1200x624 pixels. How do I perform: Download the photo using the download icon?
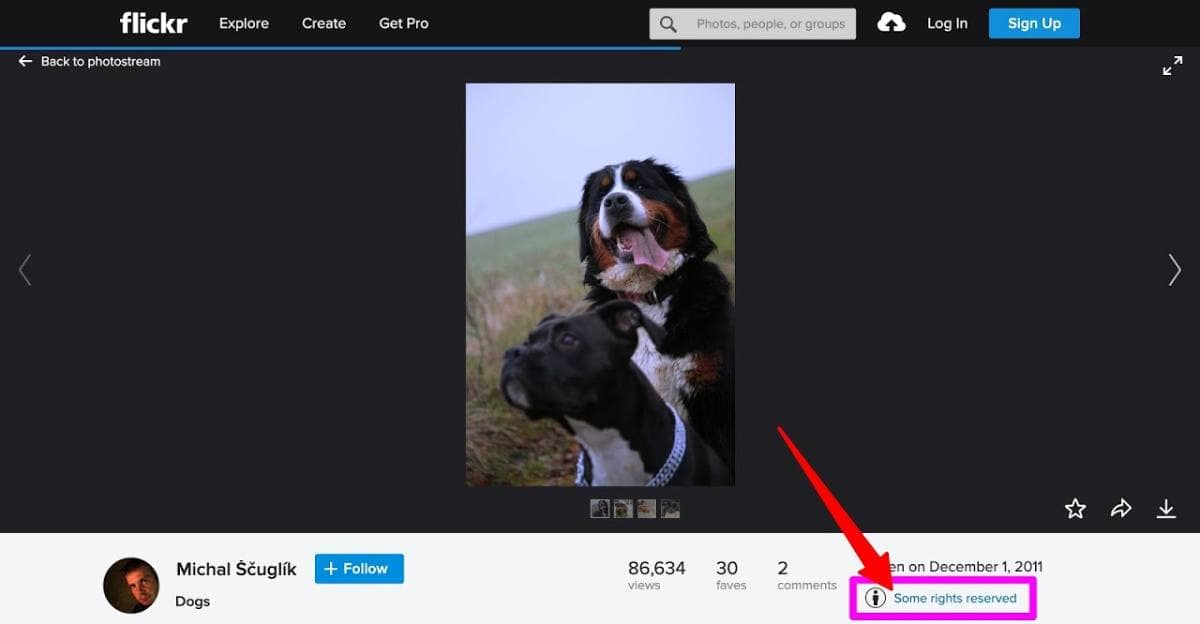pyautogui.click(x=1166, y=508)
